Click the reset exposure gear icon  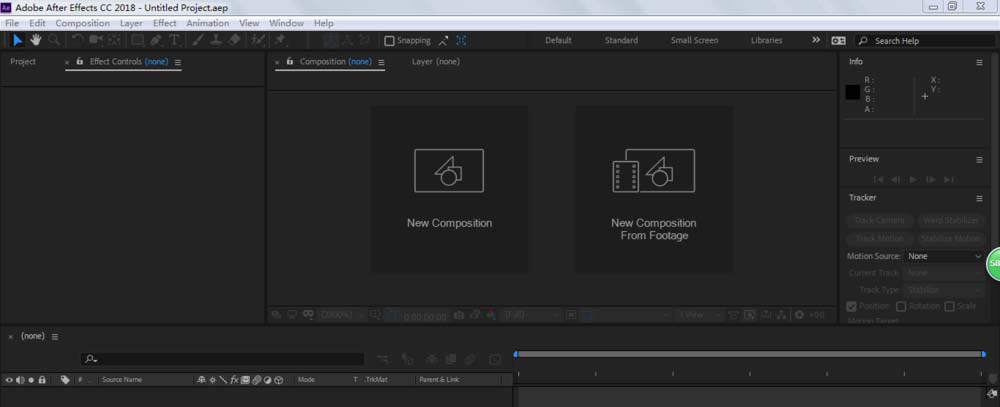[x=799, y=315]
